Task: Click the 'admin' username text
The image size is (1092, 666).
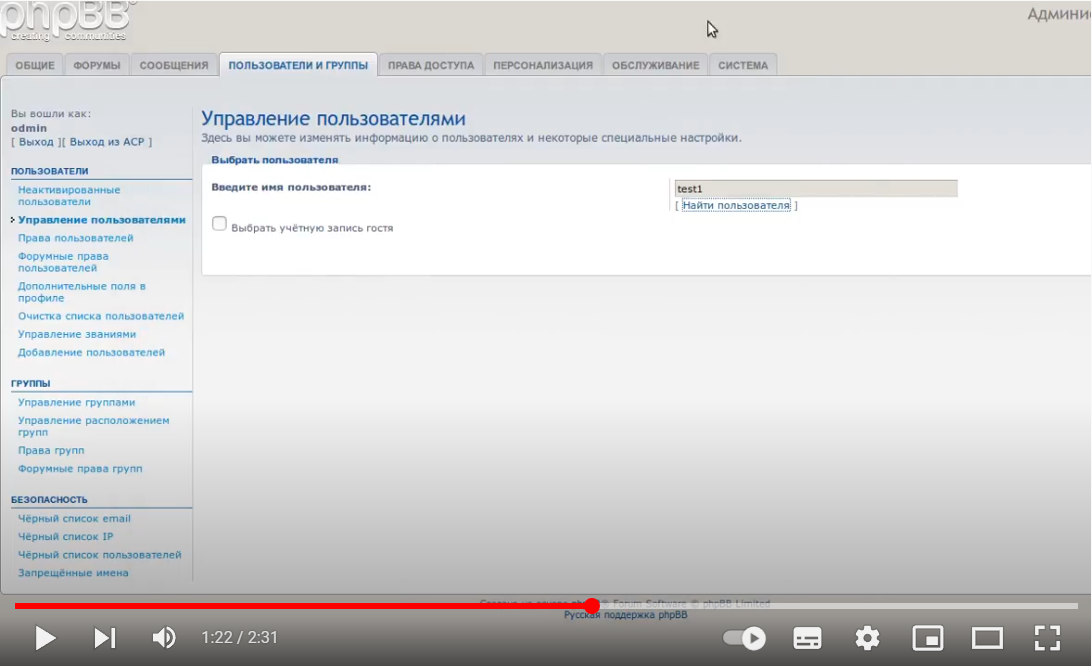Action: click(29, 127)
